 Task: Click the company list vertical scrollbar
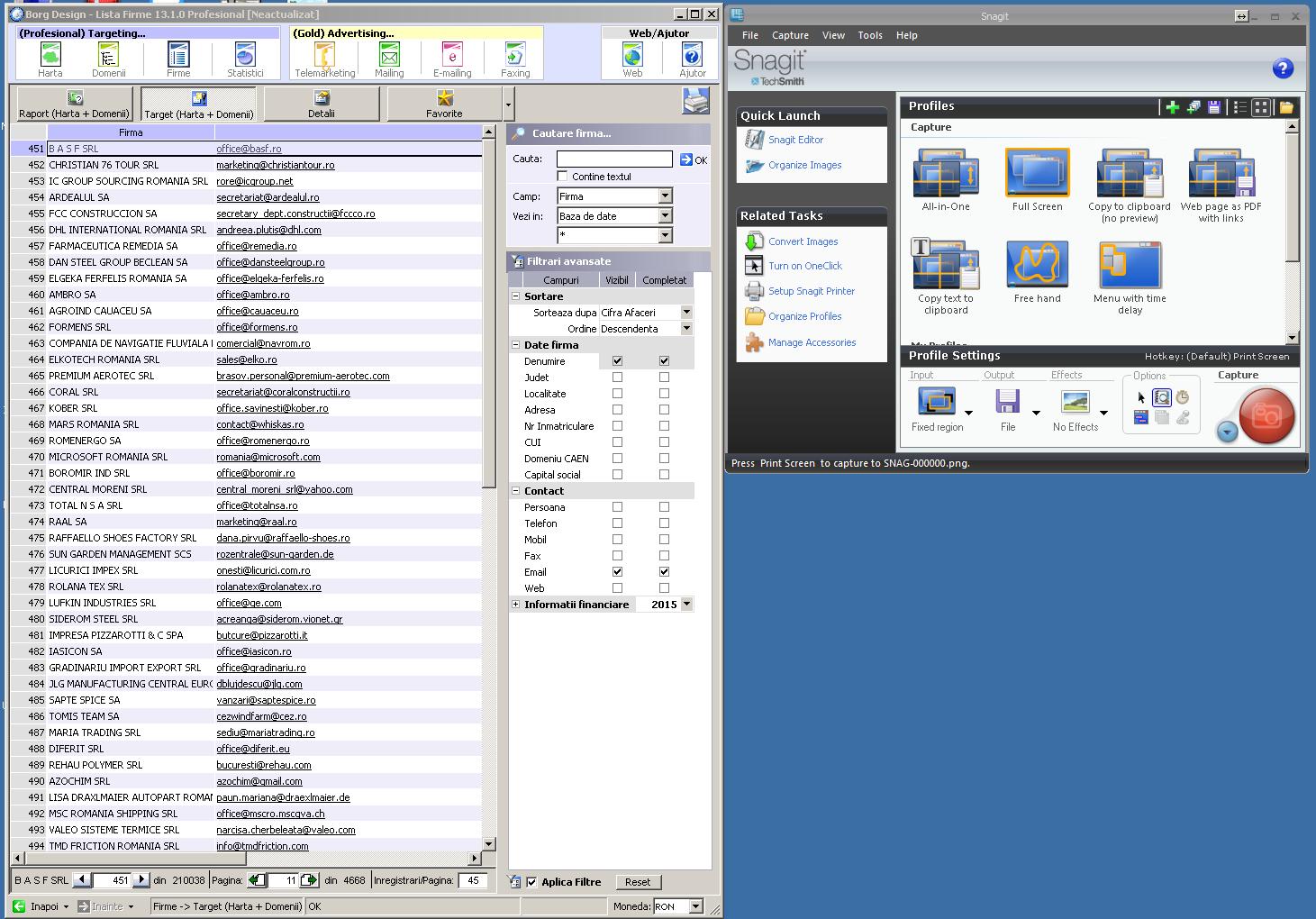click(x=489, y=487)
